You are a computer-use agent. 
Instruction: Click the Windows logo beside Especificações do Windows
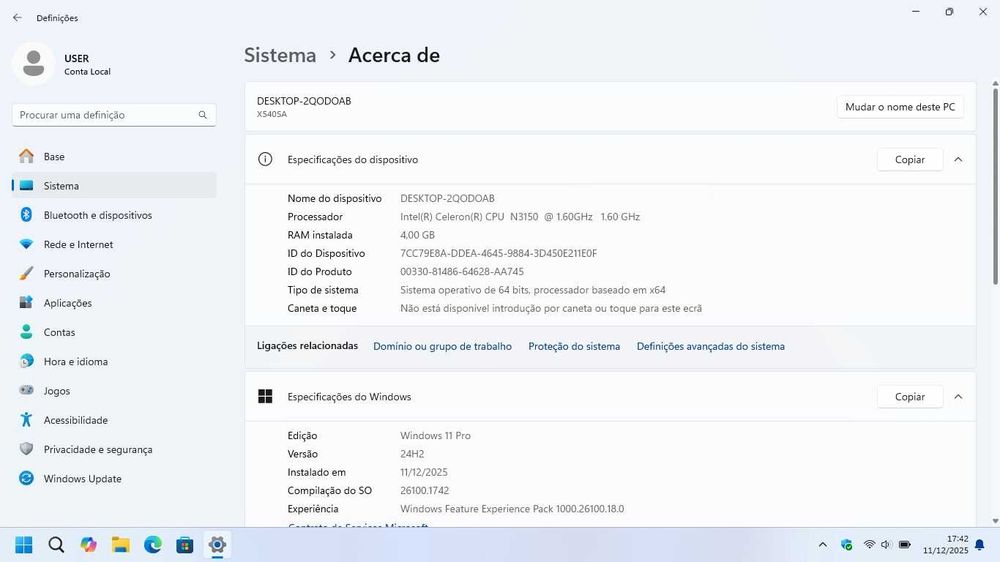265,397
